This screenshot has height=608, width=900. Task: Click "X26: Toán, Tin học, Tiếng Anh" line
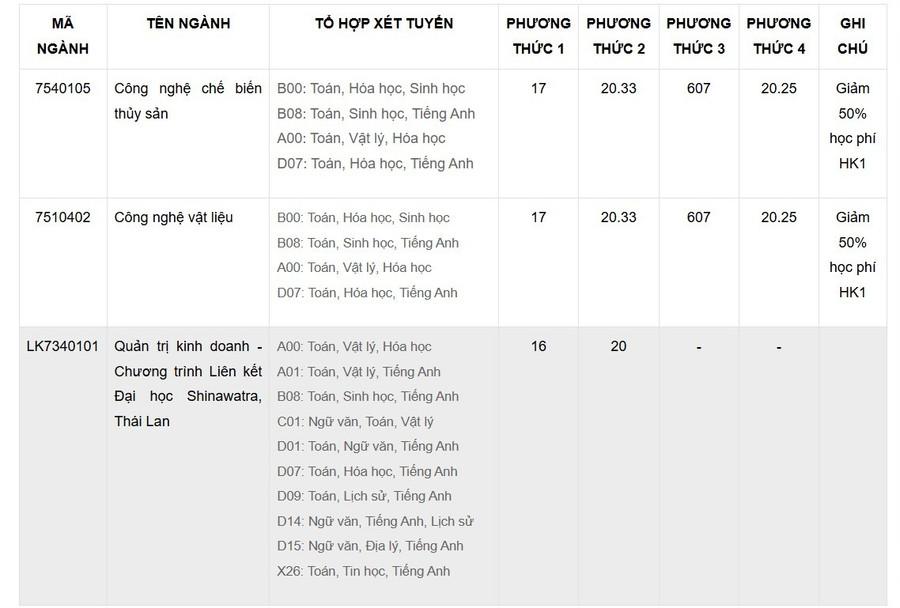pos(364,571)
